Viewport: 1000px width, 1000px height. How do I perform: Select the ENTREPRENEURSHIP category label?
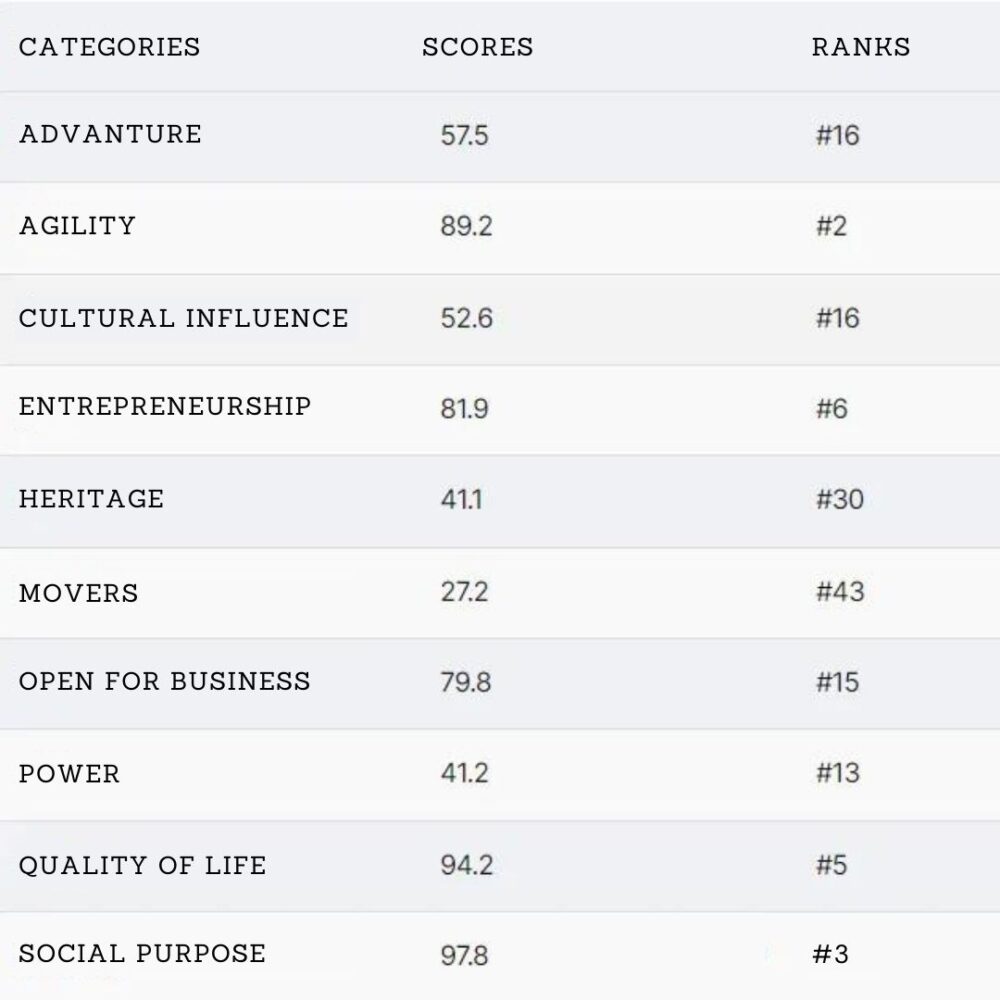coord(165,407)
